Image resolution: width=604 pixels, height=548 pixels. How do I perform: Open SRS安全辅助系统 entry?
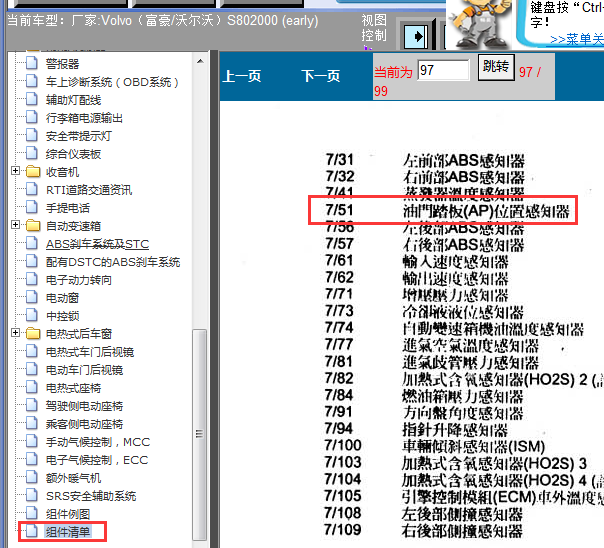point(91,496)
